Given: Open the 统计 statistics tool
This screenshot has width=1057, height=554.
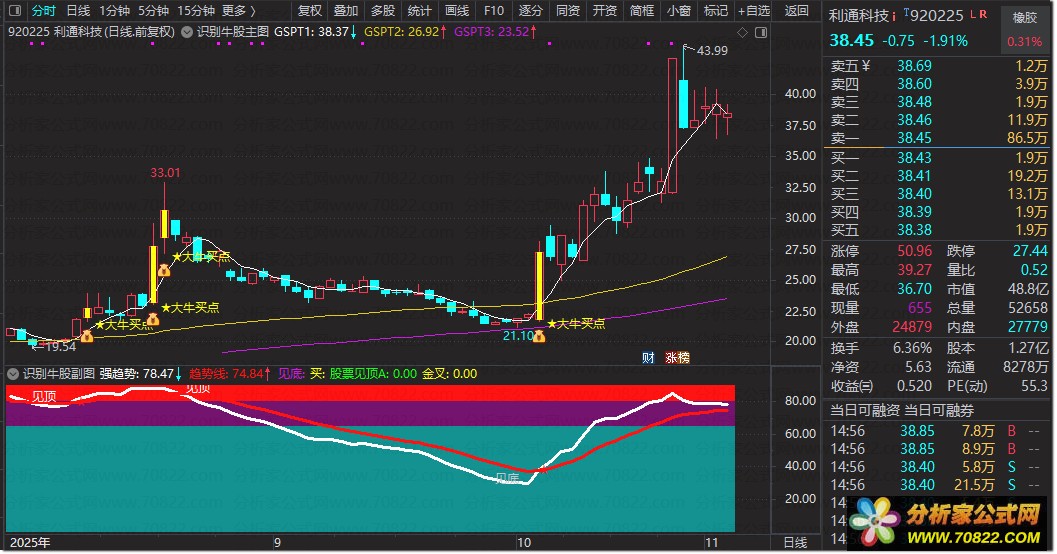Looking at the screenshot, I should coord(419,11).
